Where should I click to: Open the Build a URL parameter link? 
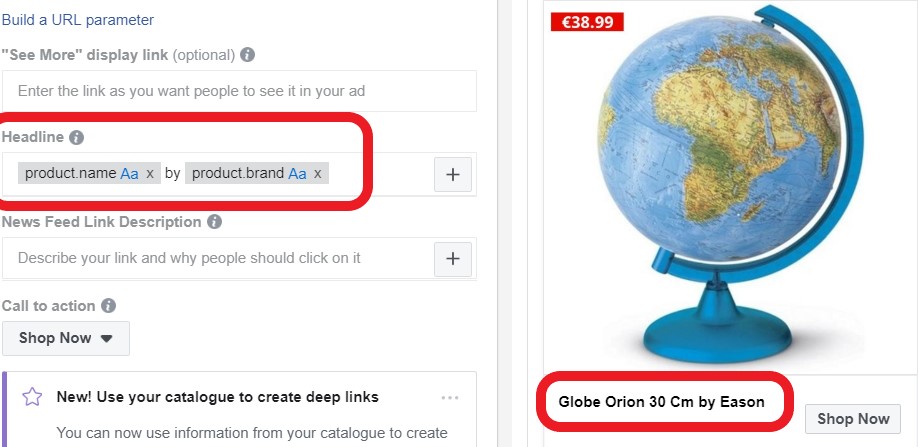click(77, 19)
